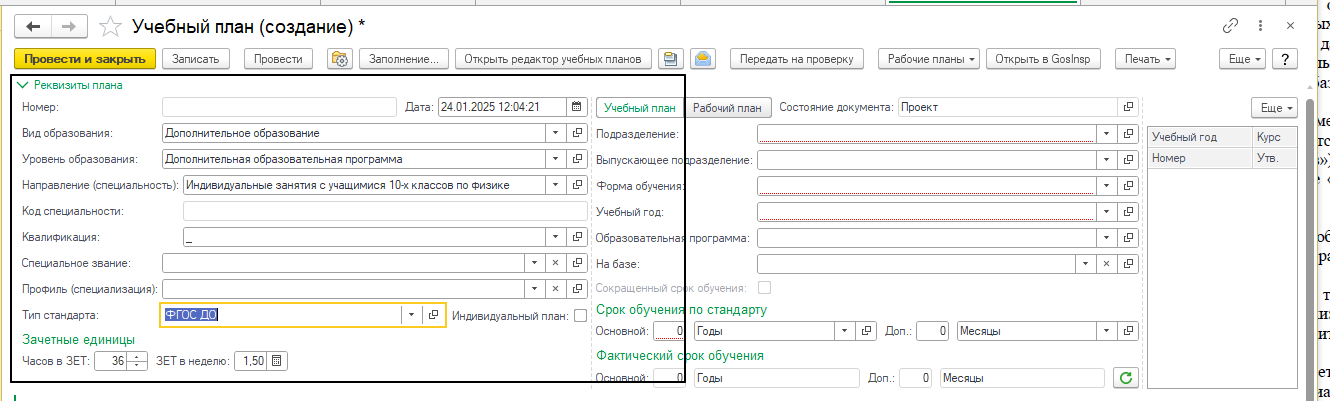Click the link icon in the window header
1330x401 pixels.
[x=1231, y=26]
